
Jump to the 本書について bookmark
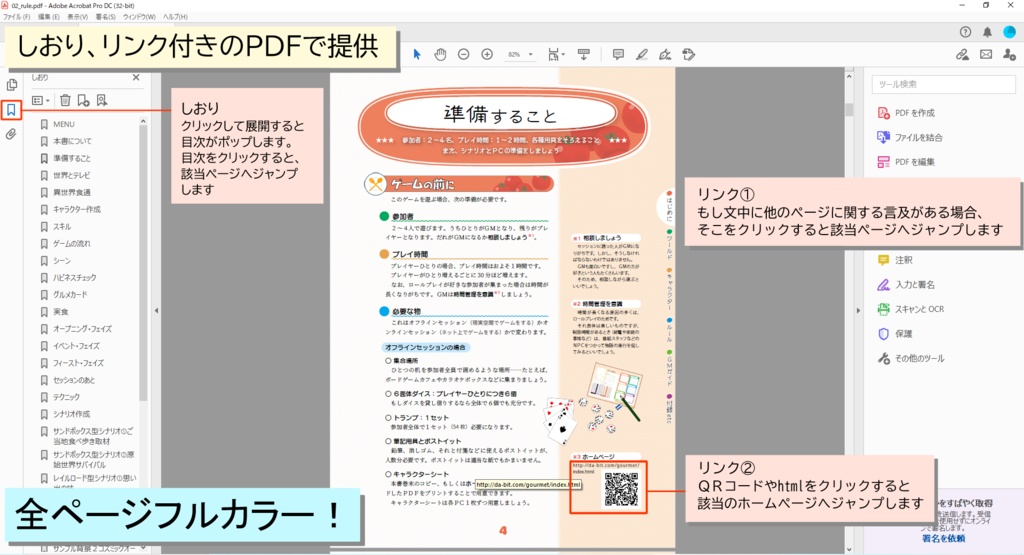(x=72, y=141)
